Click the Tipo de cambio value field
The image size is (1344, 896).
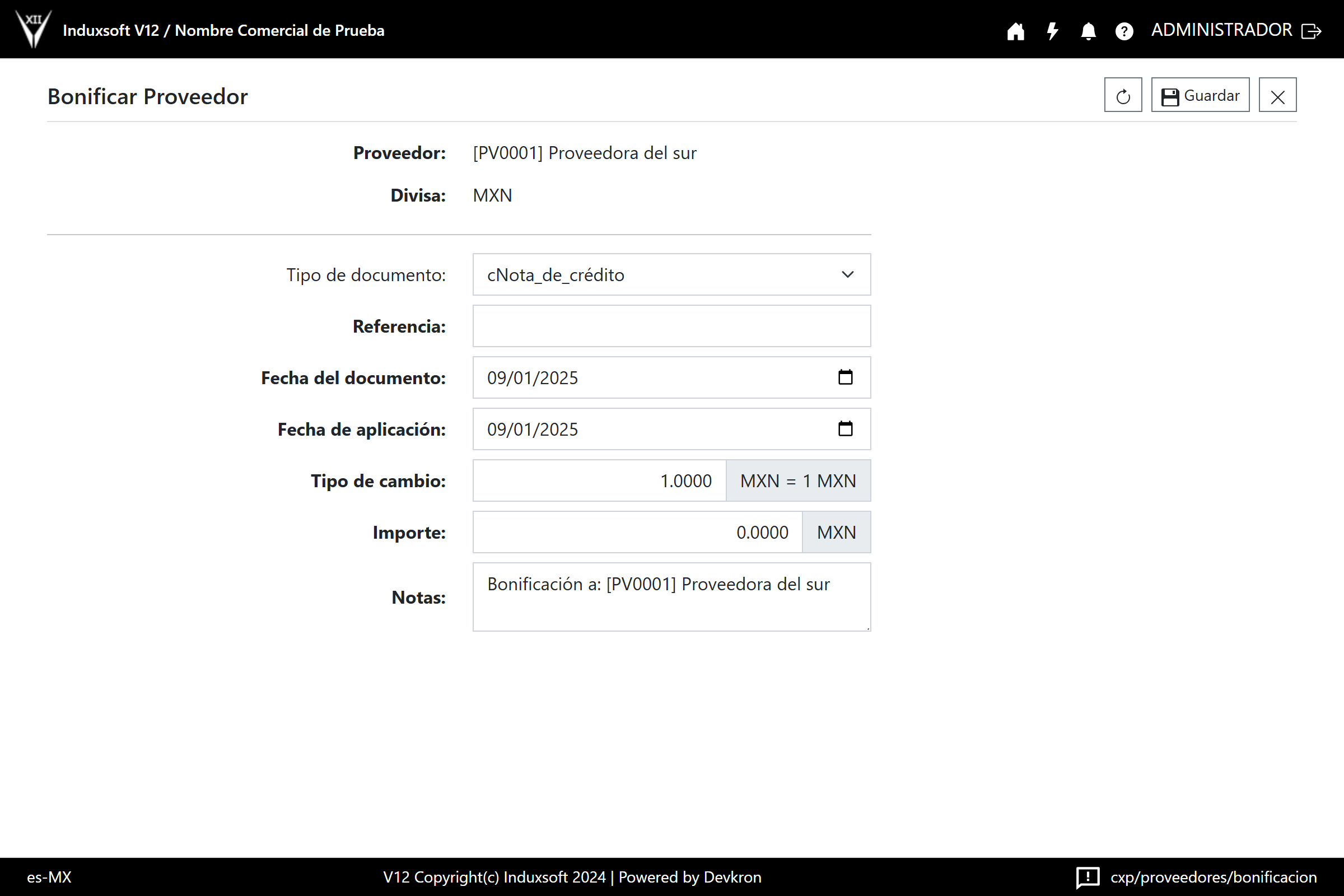[x=599, y=480]
